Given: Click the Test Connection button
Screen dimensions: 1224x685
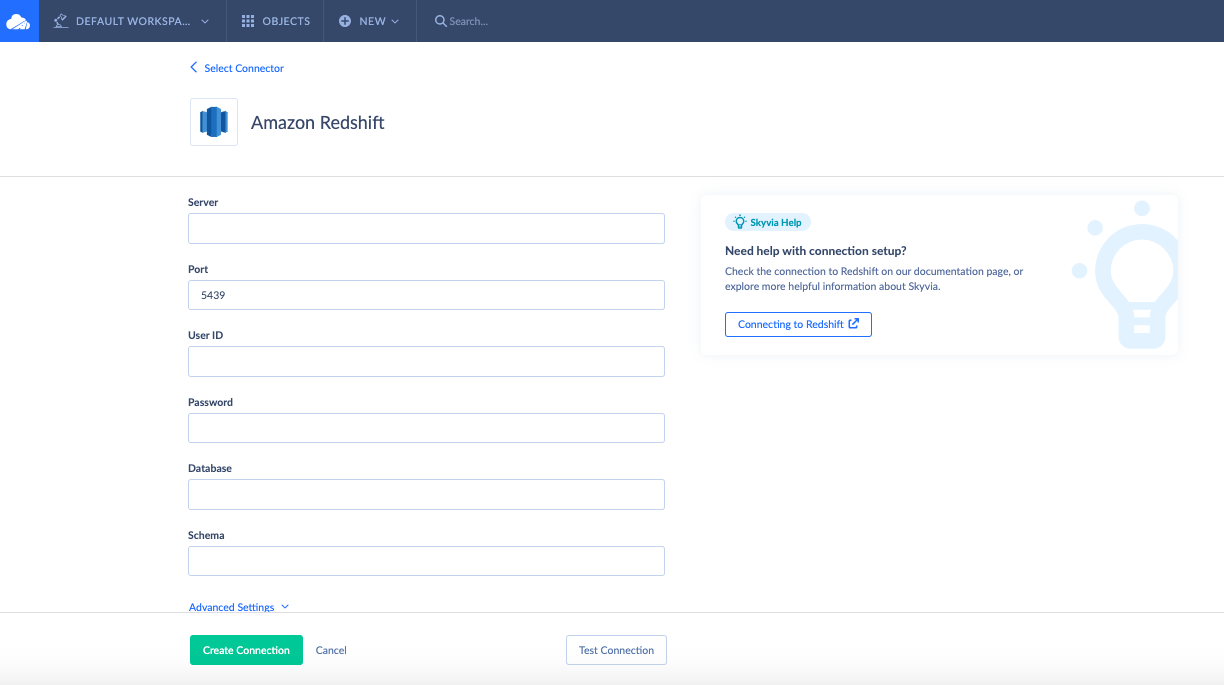Looking at the screenshot, I should 616,649.
